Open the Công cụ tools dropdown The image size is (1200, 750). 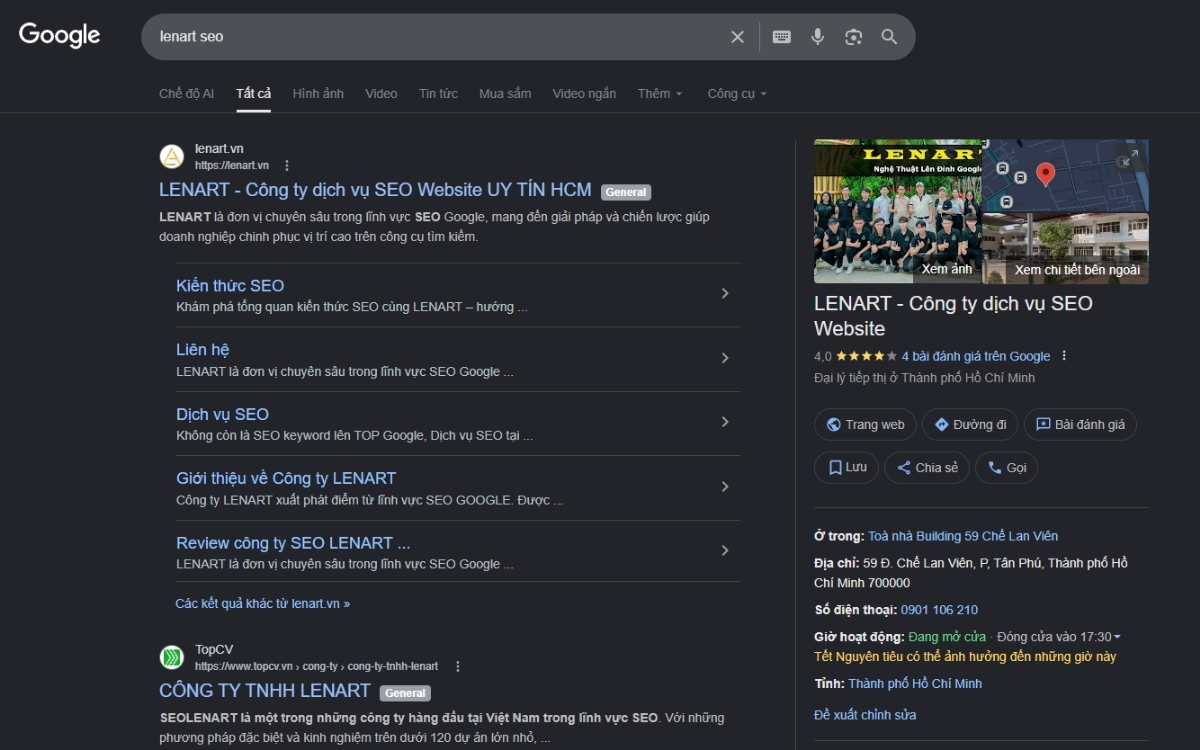pos(737,94)
